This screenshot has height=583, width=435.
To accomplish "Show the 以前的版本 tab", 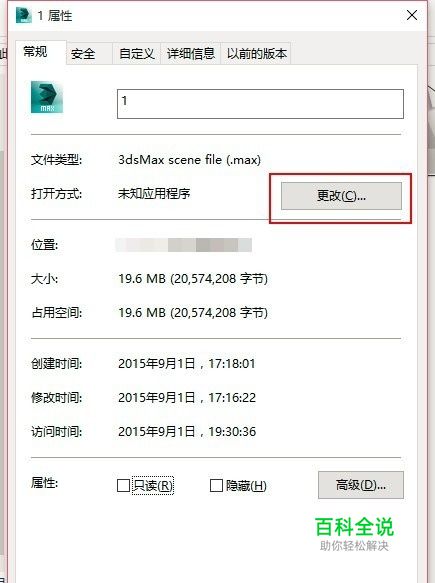I will tap(257, 54).
